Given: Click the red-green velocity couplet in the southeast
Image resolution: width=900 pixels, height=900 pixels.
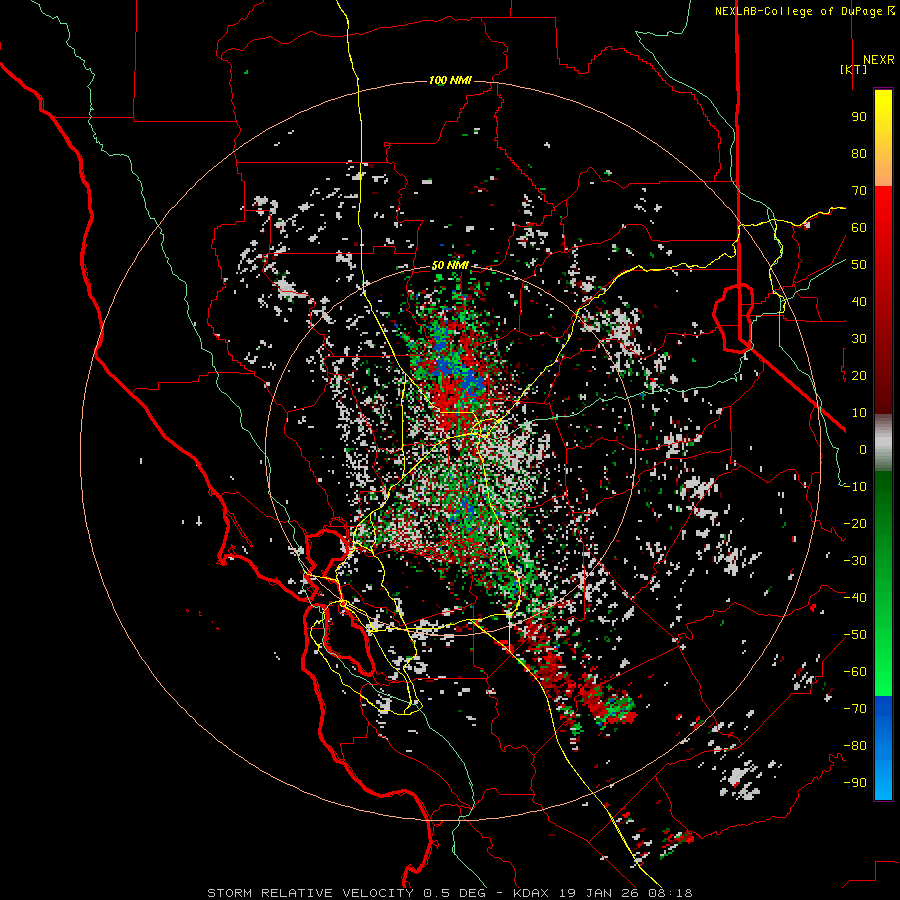Looking at the screenshot, I should click(608, 705).
